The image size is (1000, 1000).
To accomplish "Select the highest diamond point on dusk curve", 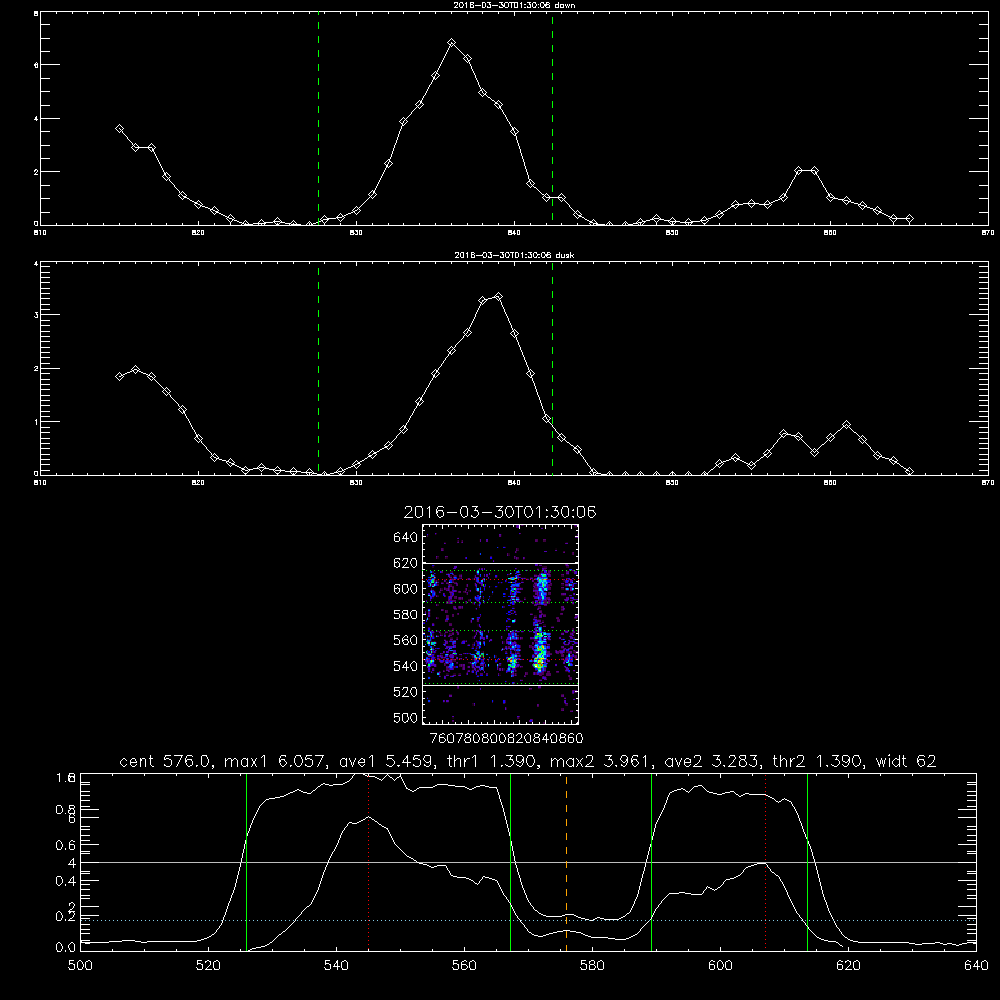I will click(x=499, y=297).
